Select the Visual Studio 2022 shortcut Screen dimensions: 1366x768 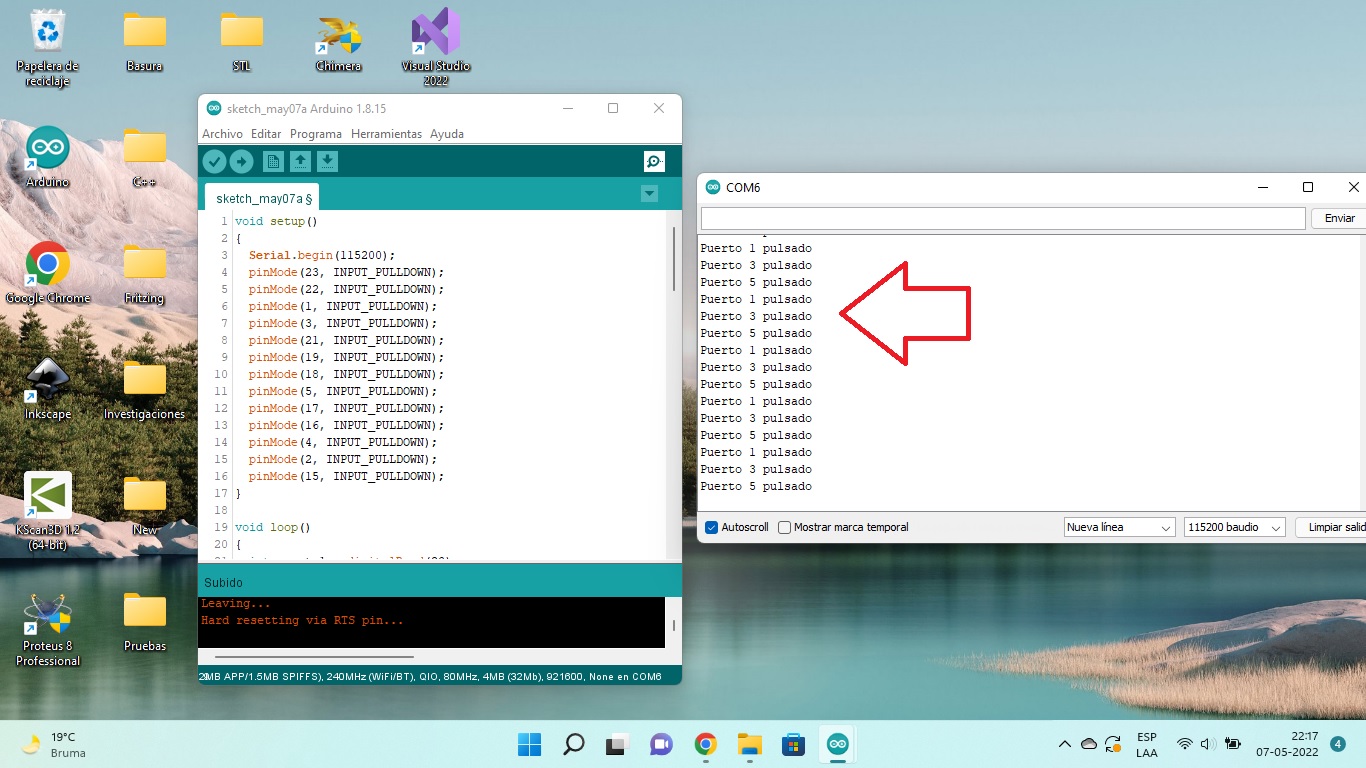coord(435,48)
